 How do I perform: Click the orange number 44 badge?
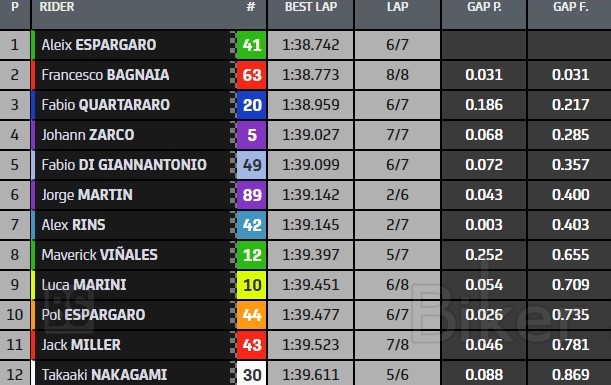pyautogui.click(x=251, y=315)
